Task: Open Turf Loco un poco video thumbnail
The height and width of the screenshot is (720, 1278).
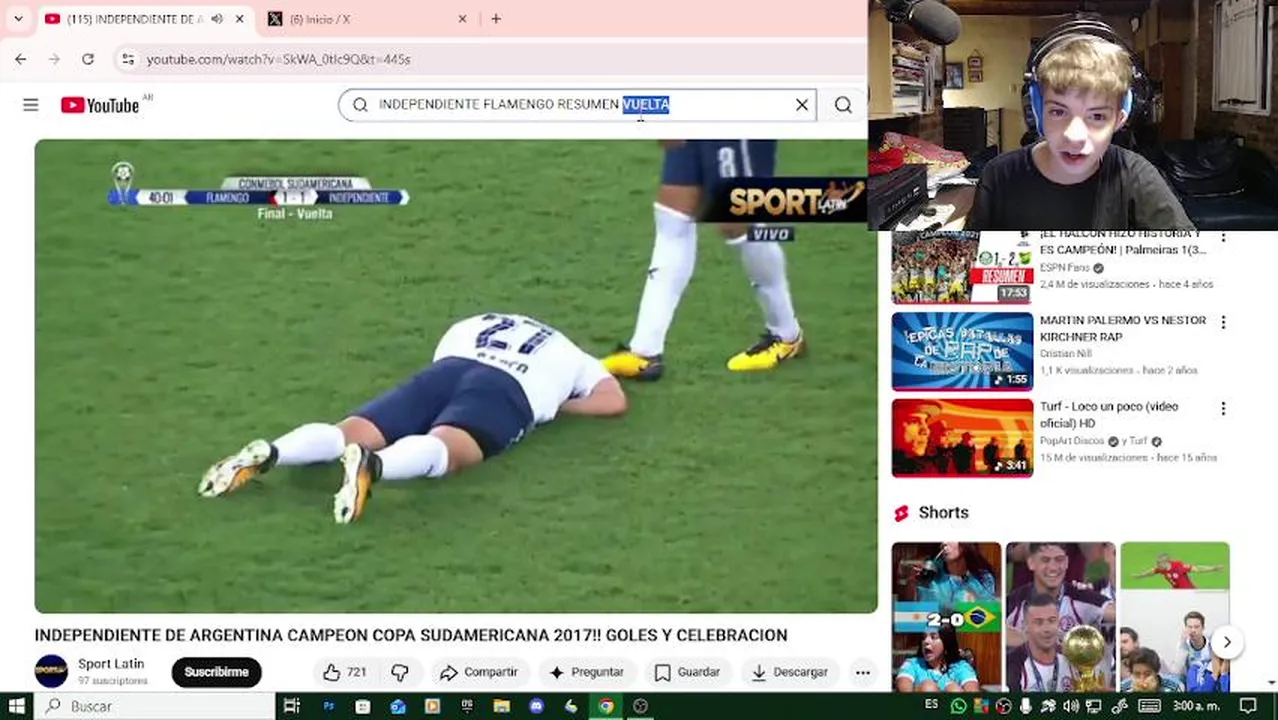Action: pyautogui.click(x=962, y=438)
